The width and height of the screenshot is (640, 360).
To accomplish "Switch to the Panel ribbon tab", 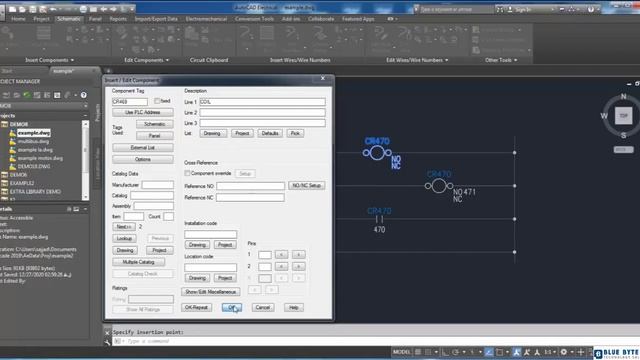I will (95, 19).
